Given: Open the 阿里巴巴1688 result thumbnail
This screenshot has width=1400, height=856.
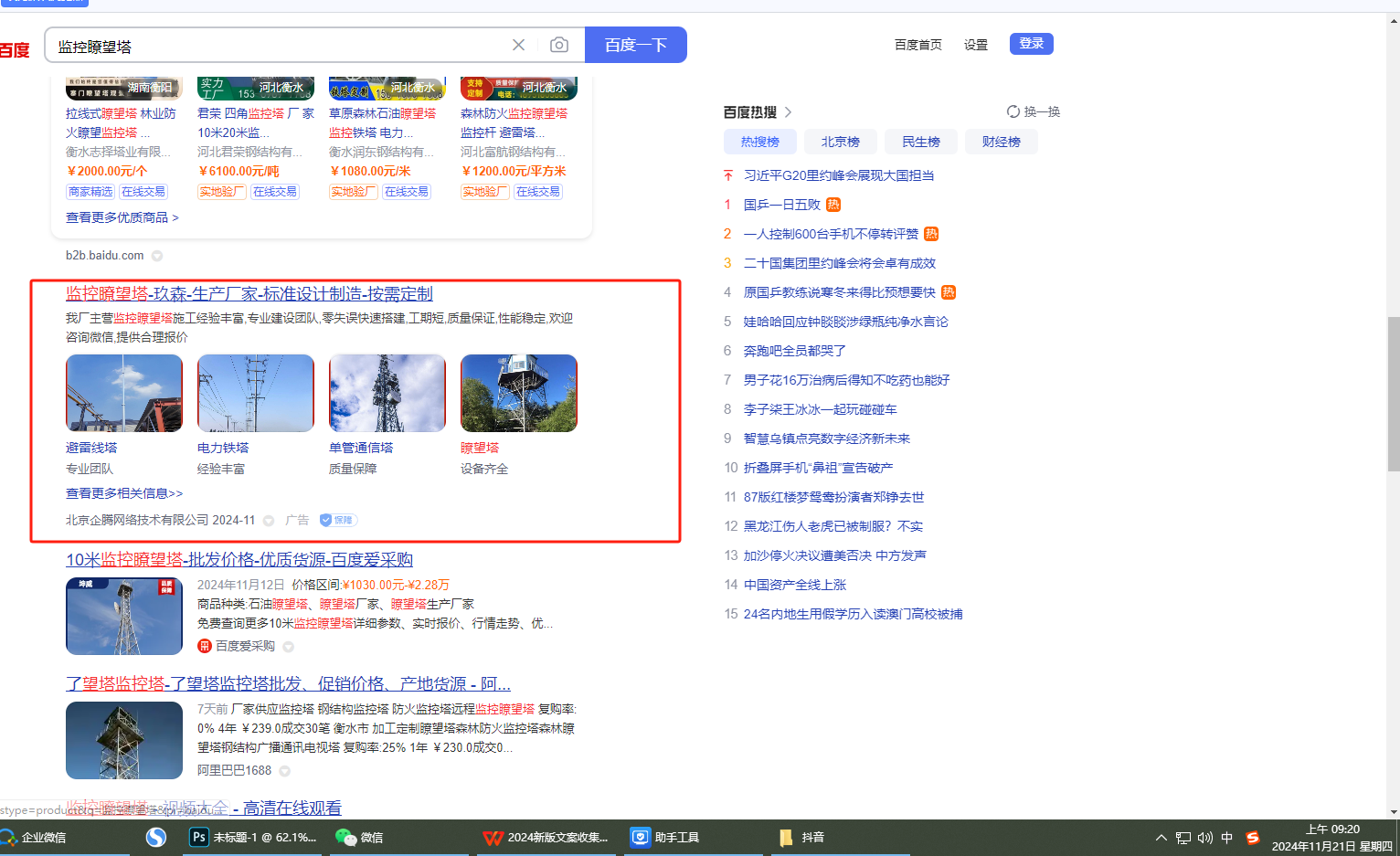Looking at the screenshot, I should click(124, 740).
